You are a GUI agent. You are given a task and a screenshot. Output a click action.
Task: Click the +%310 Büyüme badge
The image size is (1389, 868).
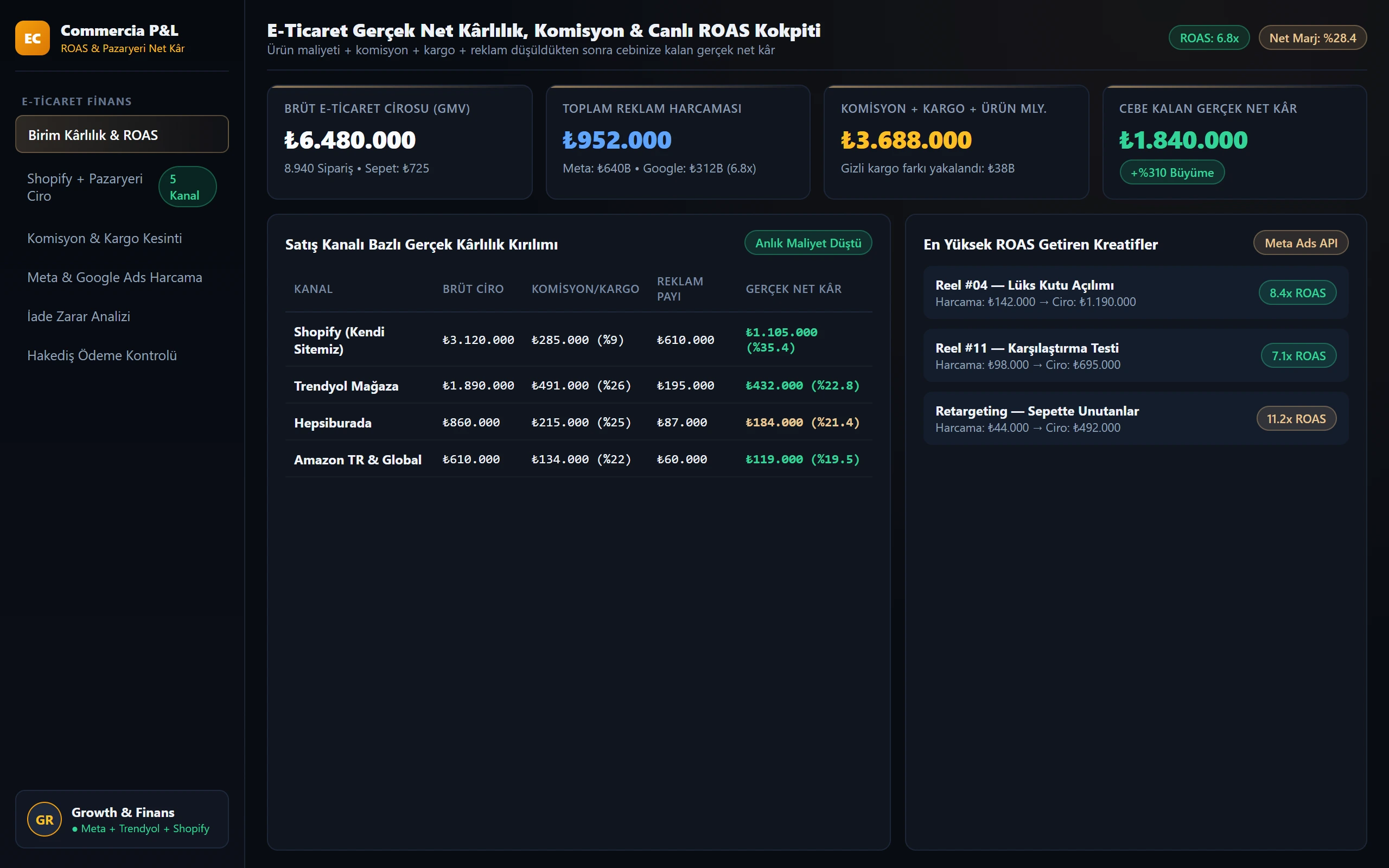click(x=1172, y=172)
